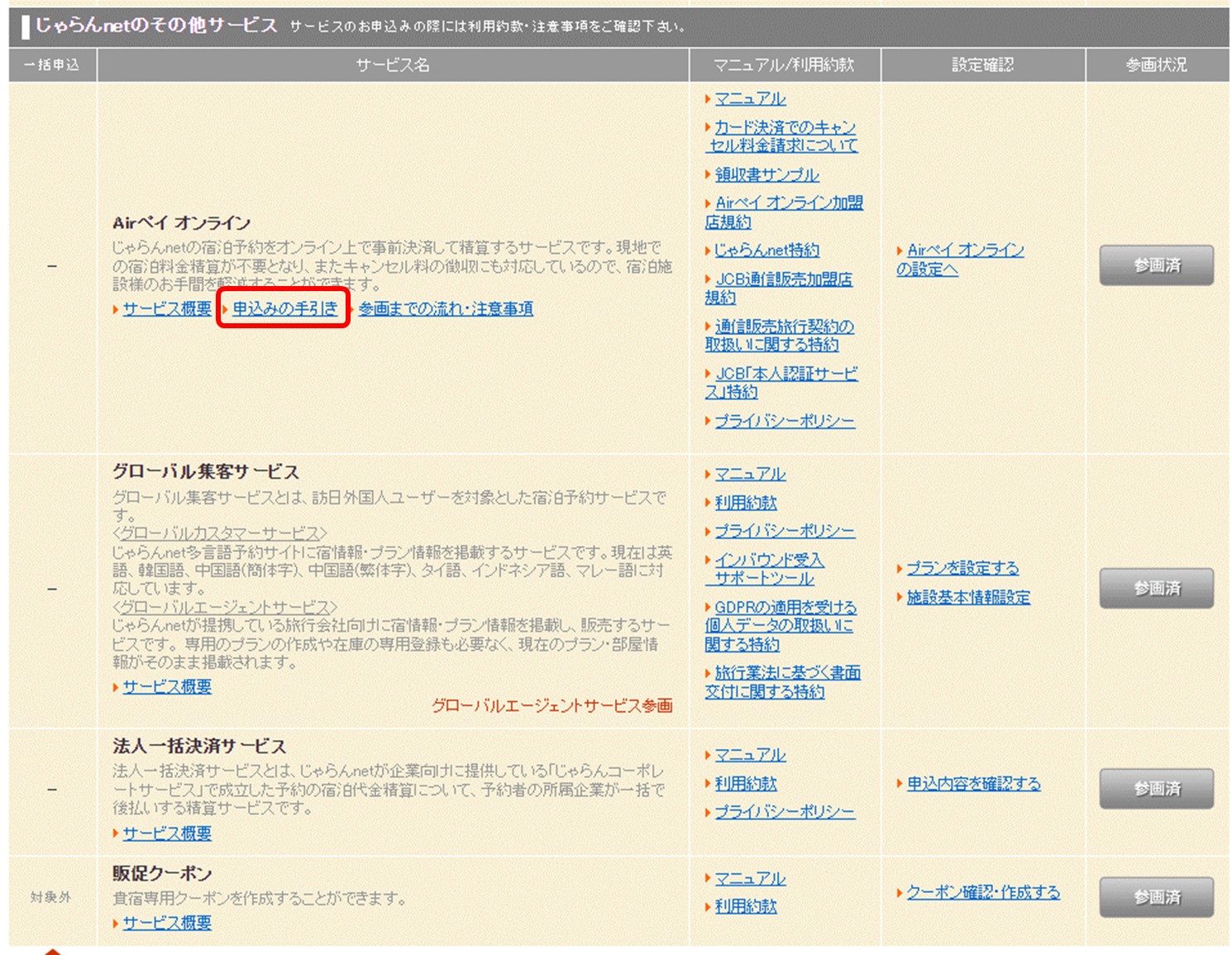Click 参画済 button for Airペイ オンライン

[1155, 265]
